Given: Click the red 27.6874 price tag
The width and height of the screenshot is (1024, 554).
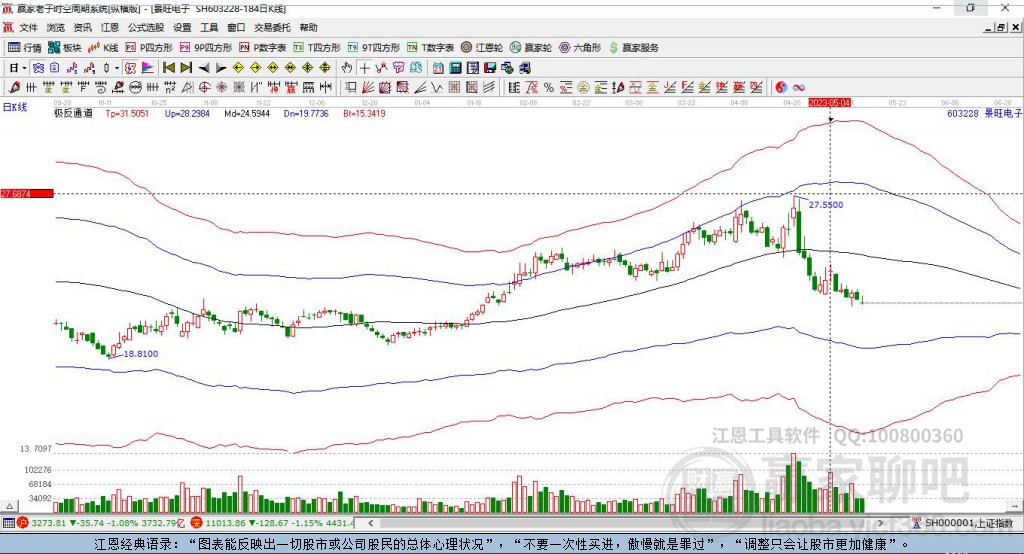Looking at the screenshot, I should pyautogui.click(x=27, y=193).
